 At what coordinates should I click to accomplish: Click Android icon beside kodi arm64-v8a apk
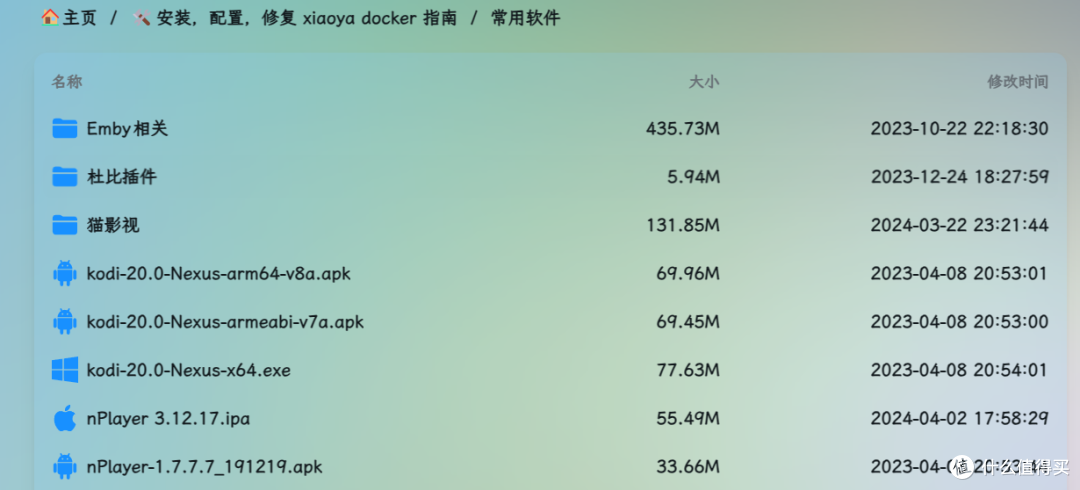(x=65, y=273)
